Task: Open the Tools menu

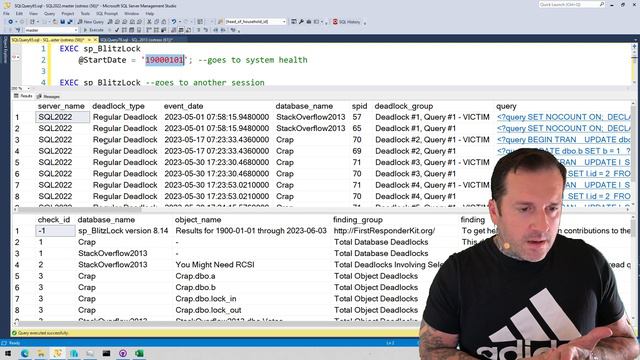Action: pyautogui.click(x=85, y=13)
